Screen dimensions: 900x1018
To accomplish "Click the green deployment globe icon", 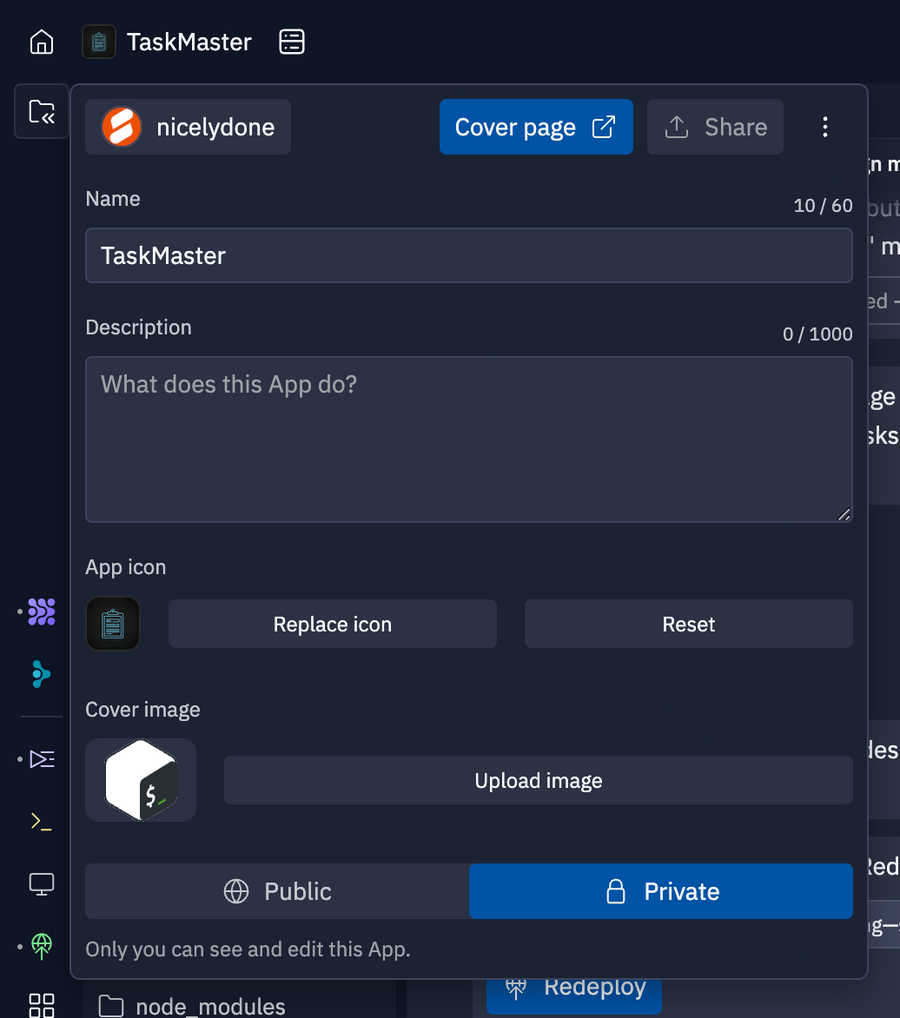I will coord(41,946).
